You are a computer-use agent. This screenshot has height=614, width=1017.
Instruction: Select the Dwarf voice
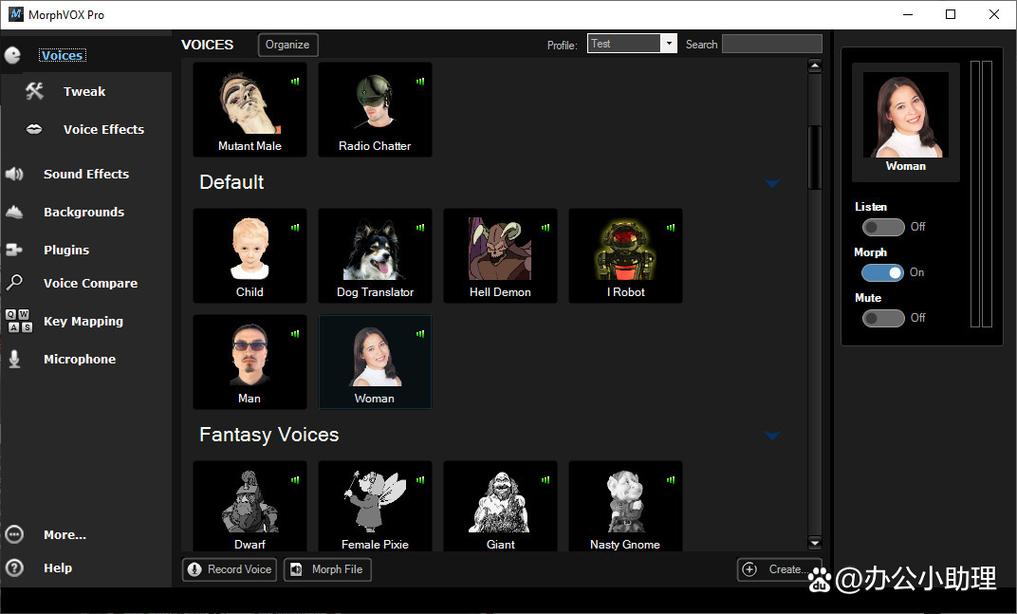coord(250,506)
